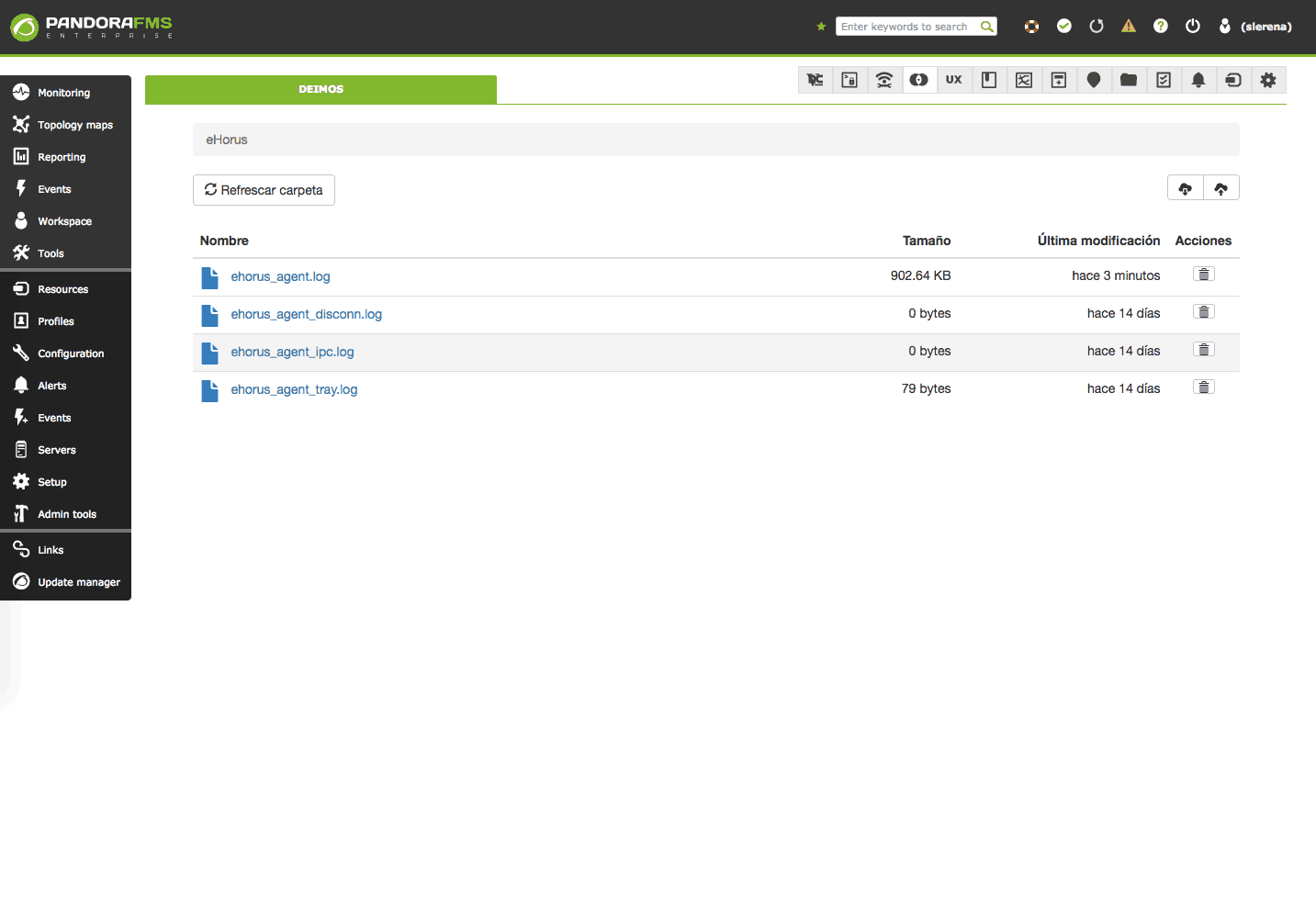Open the Topology maps sidebar menu
The image size is (1316, 898).
(65, 125)
